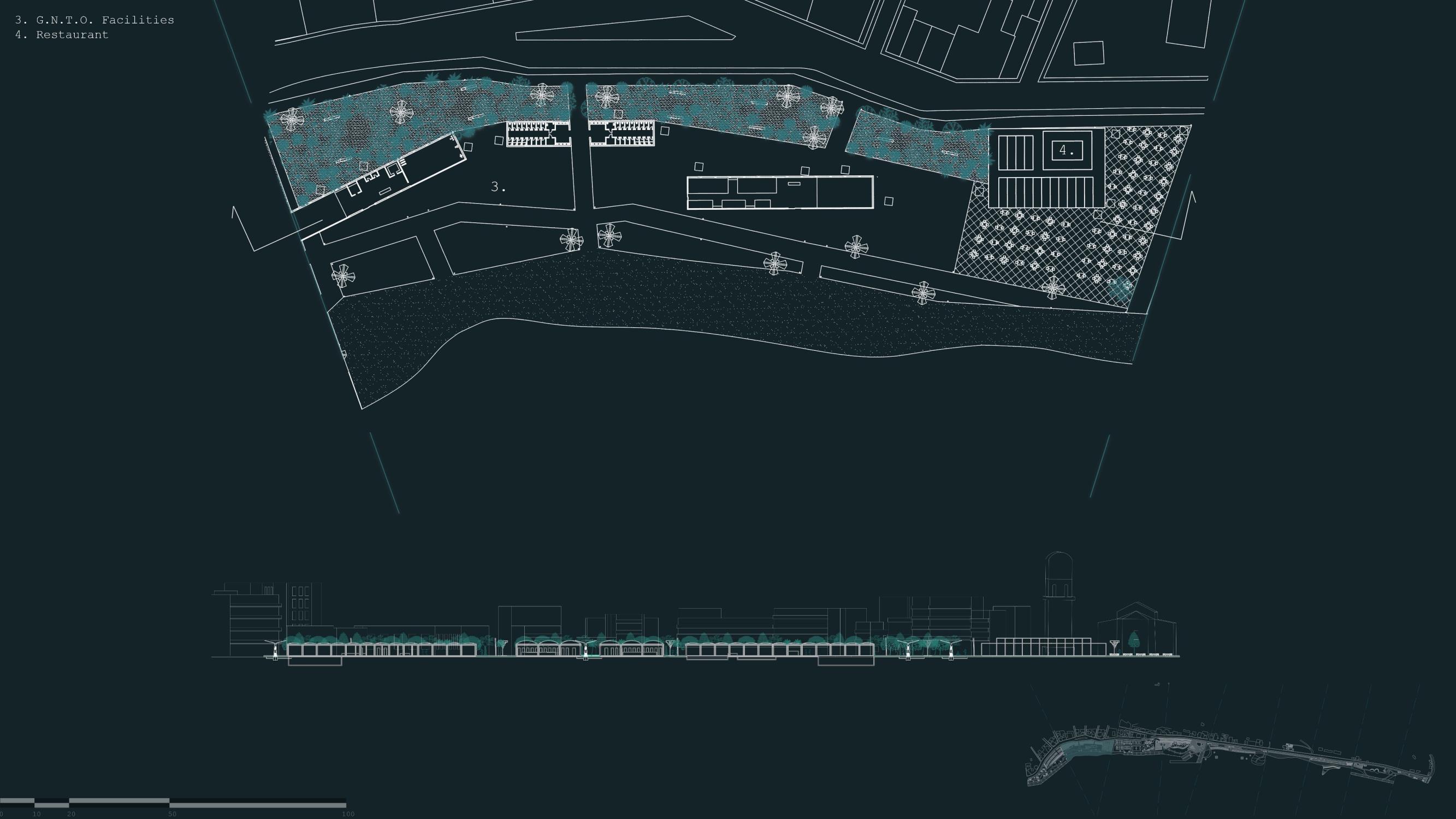Select the small isolated square building top-right
Image resolution: width=1456 pixels, height=819 pixels.
click(x=1088, y=53)
